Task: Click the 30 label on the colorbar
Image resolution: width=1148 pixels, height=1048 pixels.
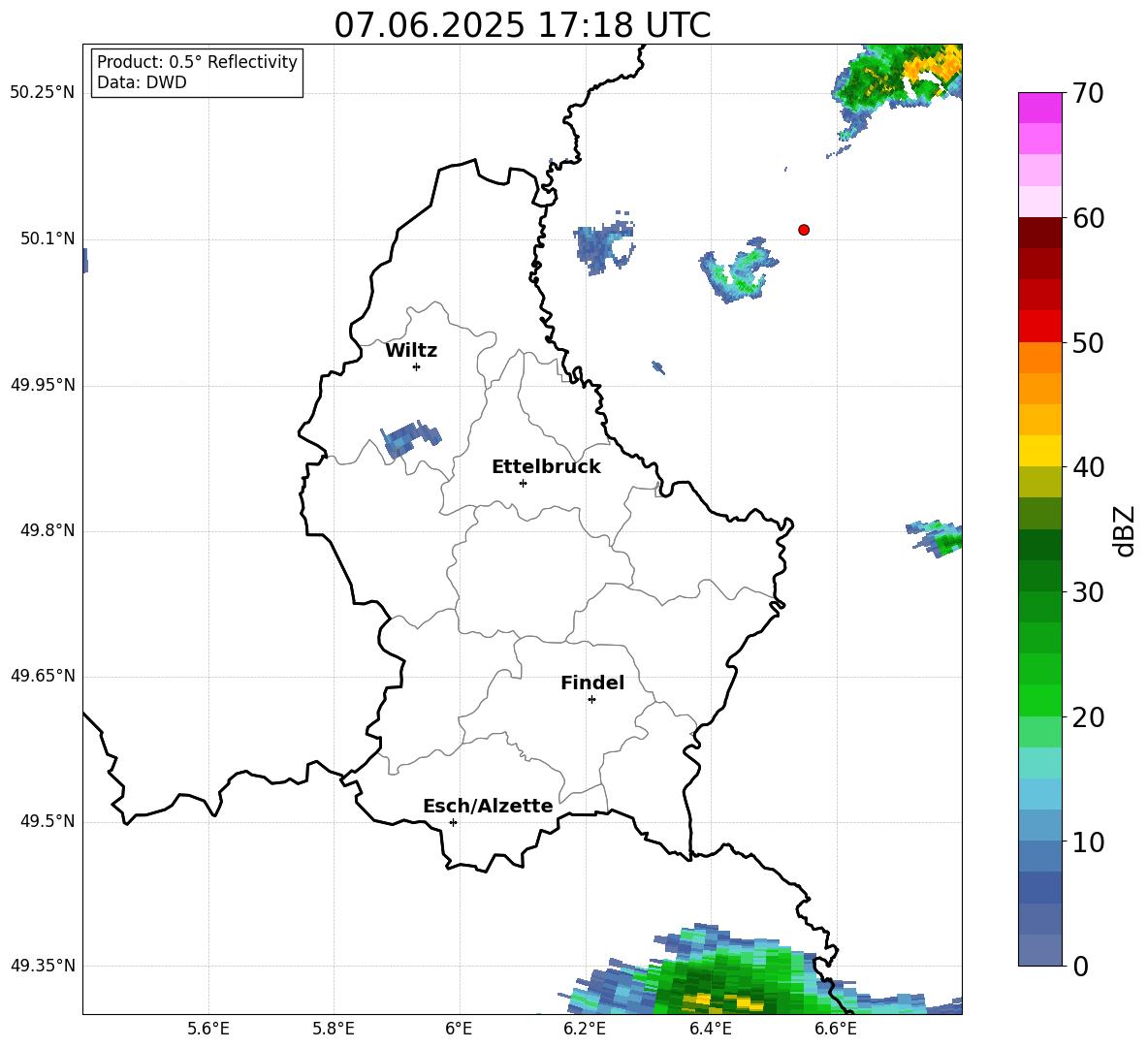Action: point(1088,591)
